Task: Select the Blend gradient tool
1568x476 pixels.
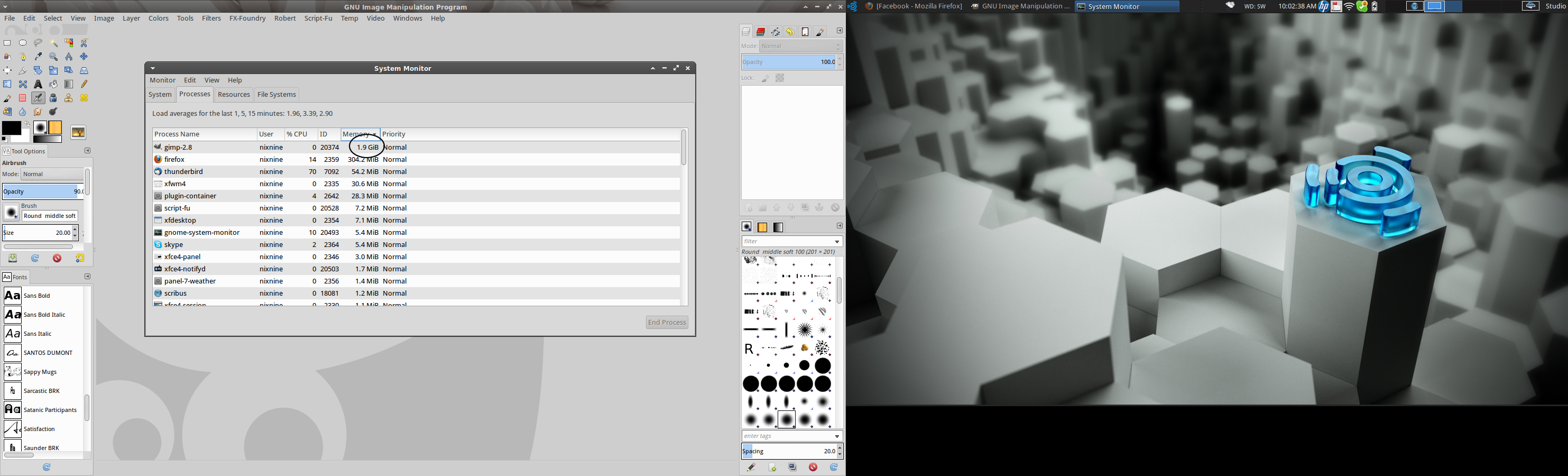Action: [69, 84]
